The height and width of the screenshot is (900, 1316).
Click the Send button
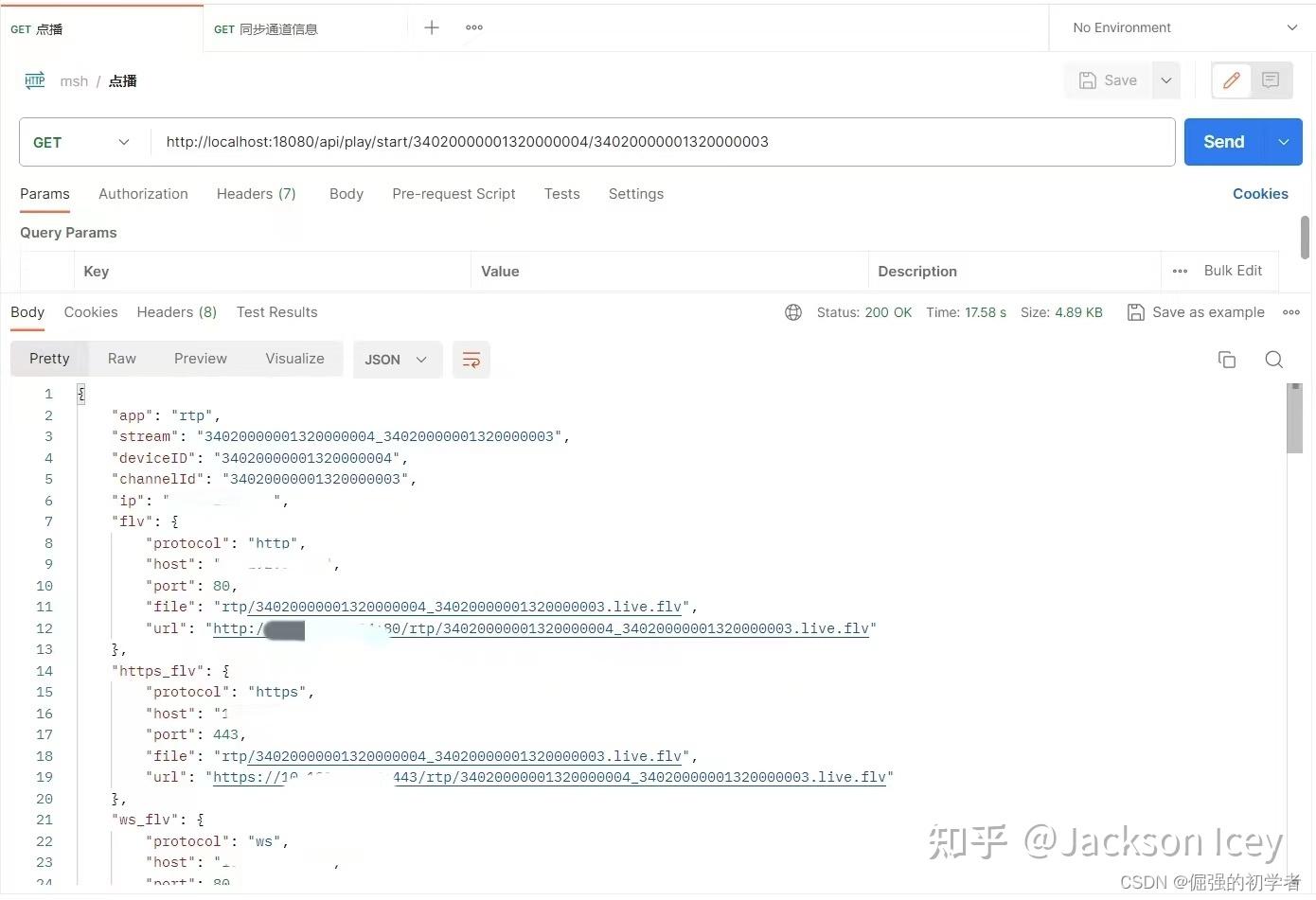(x=1222, y=142)
